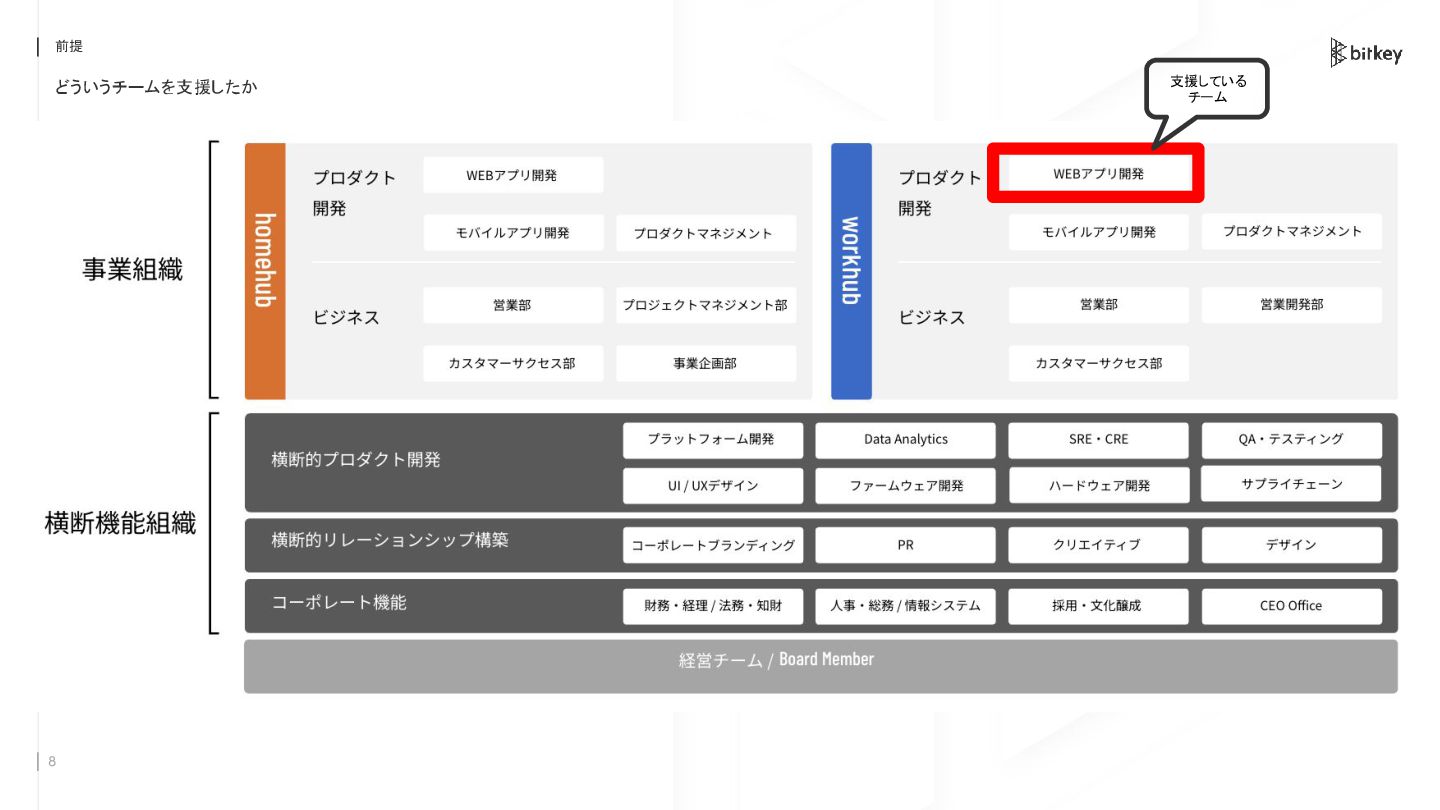Click 営業開発部 box
The image size is (1440, 810).
pyautogui.click(x=1292, y=305)
